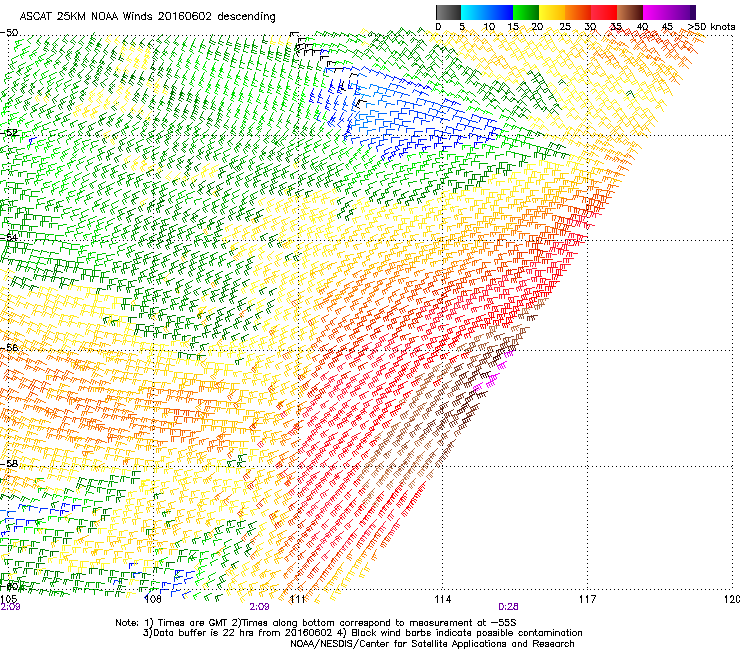Click the latitude label '-52'
Viewport: 740px width, 650px height.
(9, 133)
